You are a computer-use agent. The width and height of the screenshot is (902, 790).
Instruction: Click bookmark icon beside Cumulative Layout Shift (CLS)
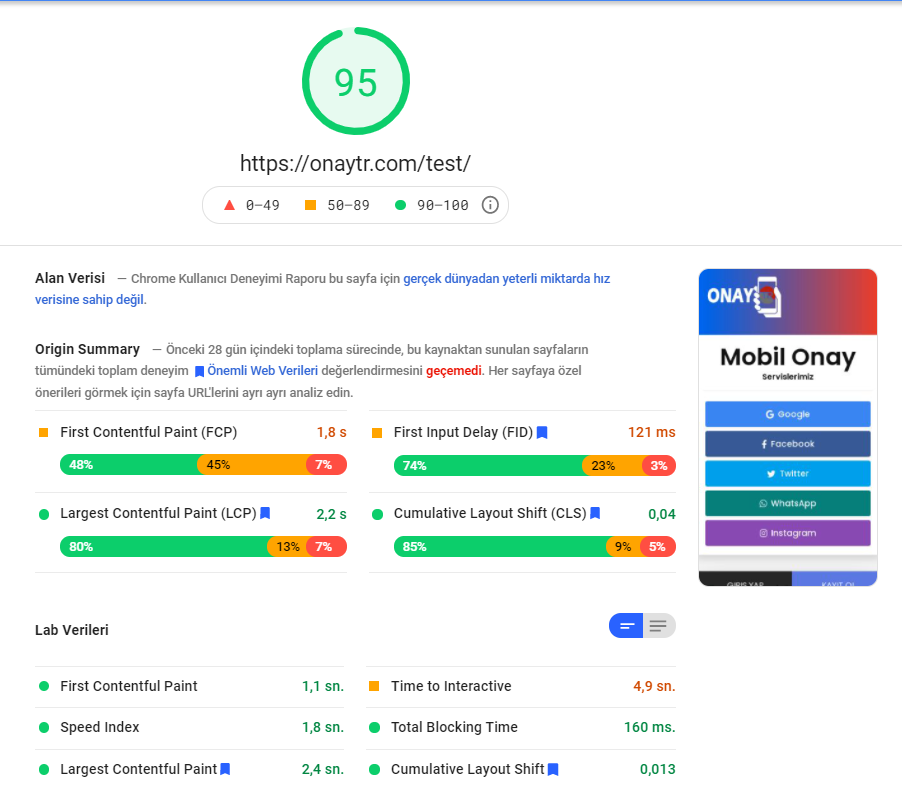click(595, 514)
